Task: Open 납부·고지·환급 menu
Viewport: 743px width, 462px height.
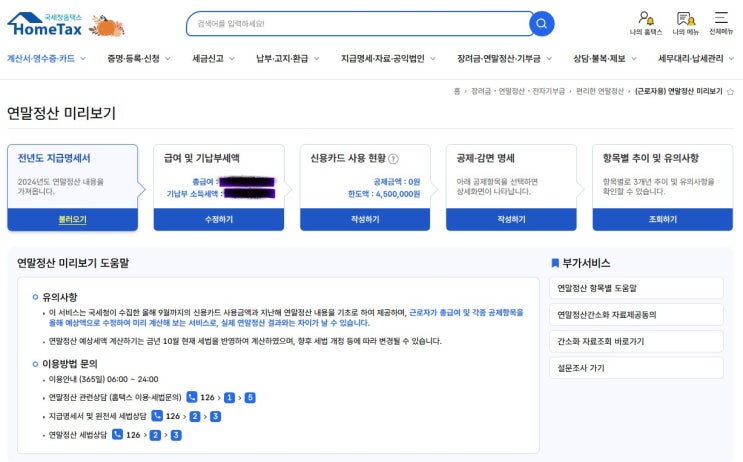Action: 282,59
